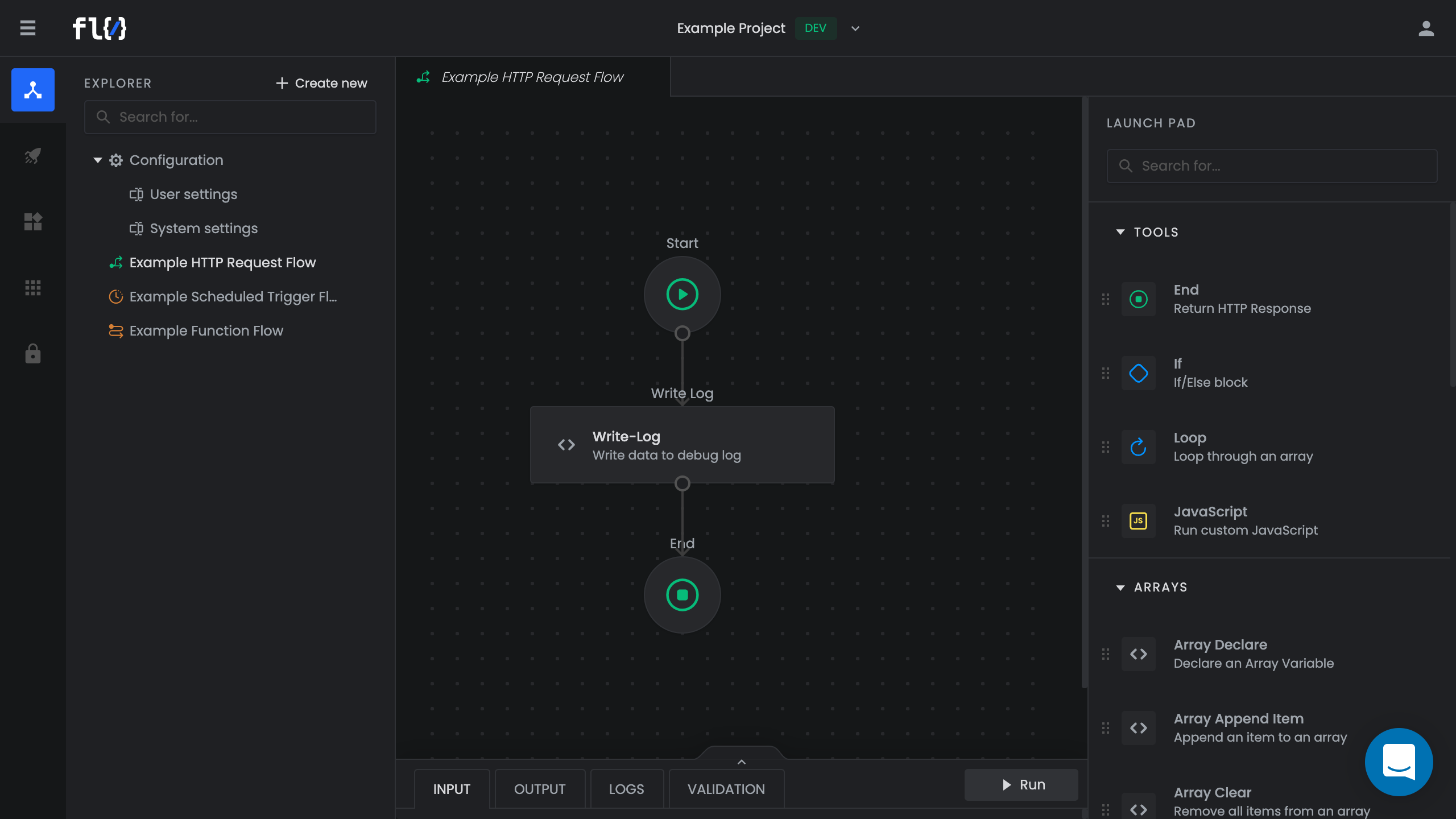The width and height of the screenshot is (1456, 819).
Task: Open the widgets icon in sidebar
Action: click(33, 222)
